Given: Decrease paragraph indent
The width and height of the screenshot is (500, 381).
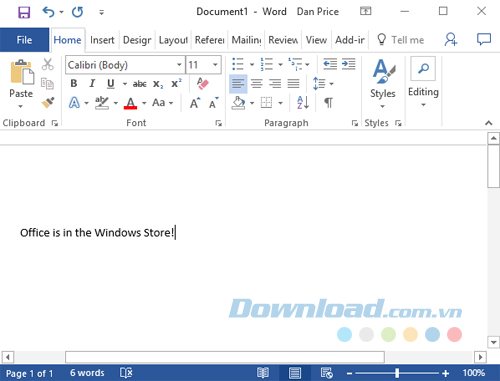Looking at the screenshot, I should [x=330, y=64].
